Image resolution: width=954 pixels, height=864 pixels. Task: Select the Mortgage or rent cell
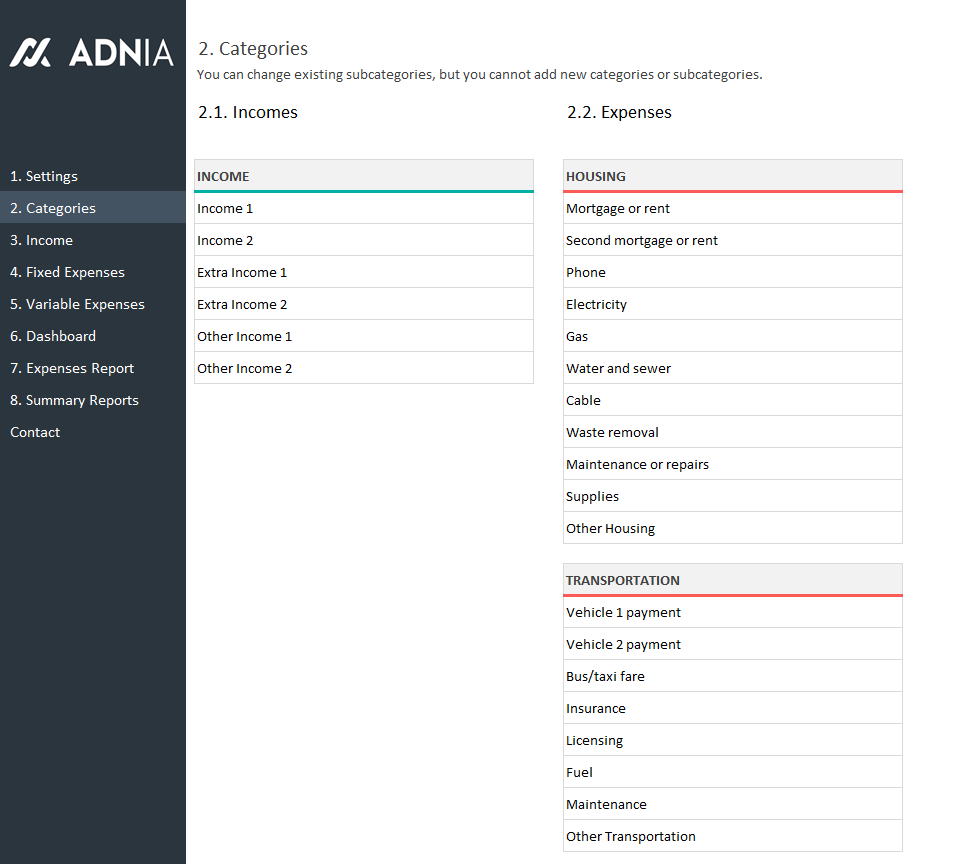732,208
